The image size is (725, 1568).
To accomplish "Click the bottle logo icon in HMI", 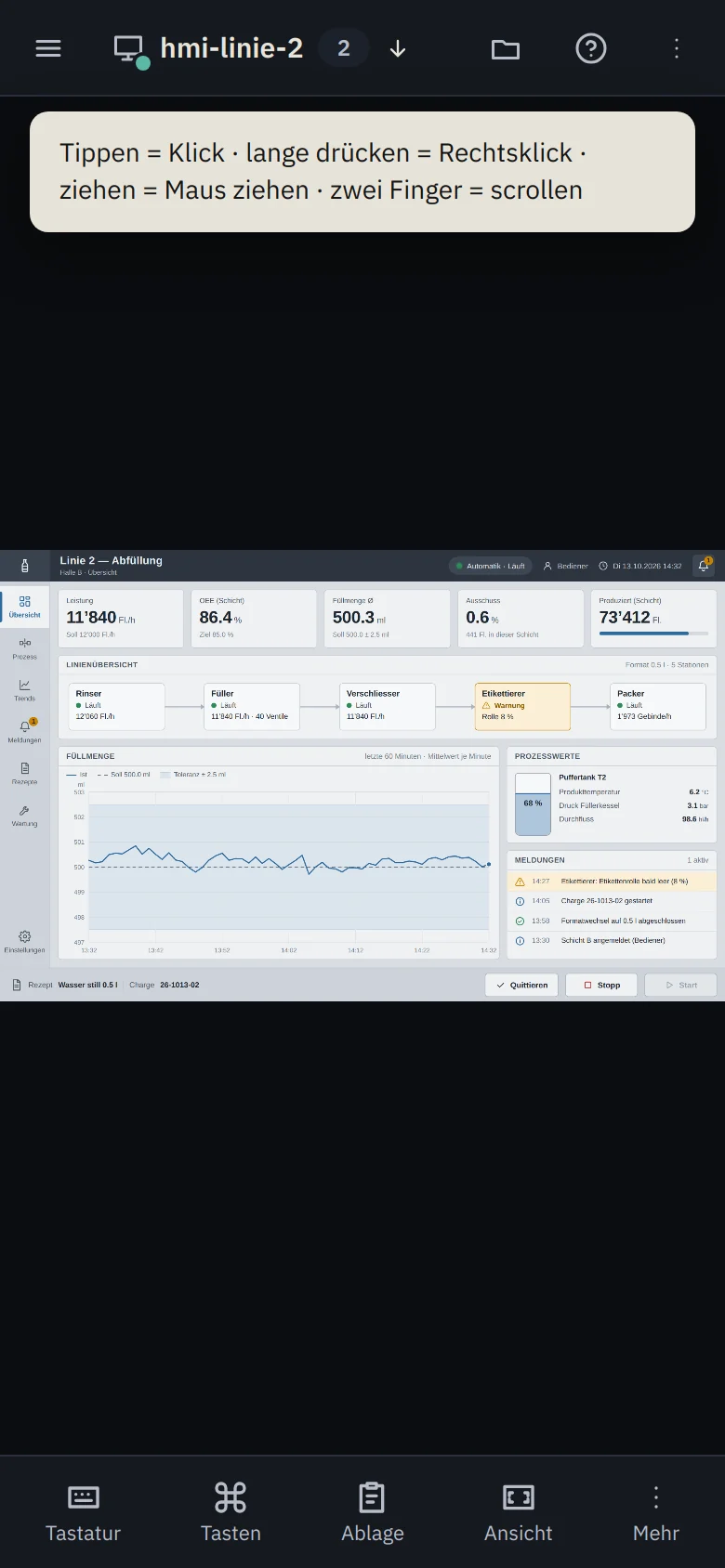I will (x=24, y=566).
